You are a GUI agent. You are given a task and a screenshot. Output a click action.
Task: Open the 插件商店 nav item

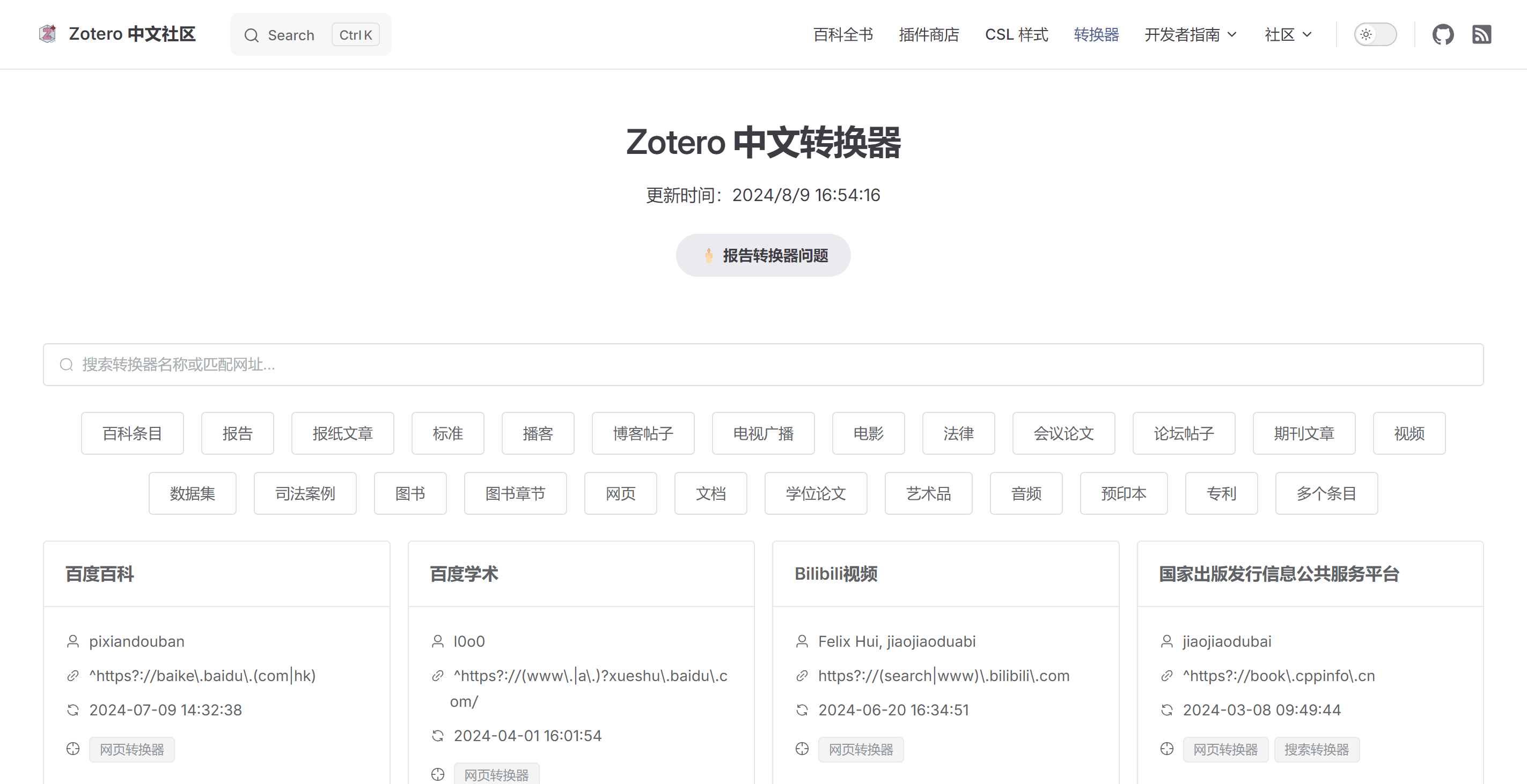929,34
